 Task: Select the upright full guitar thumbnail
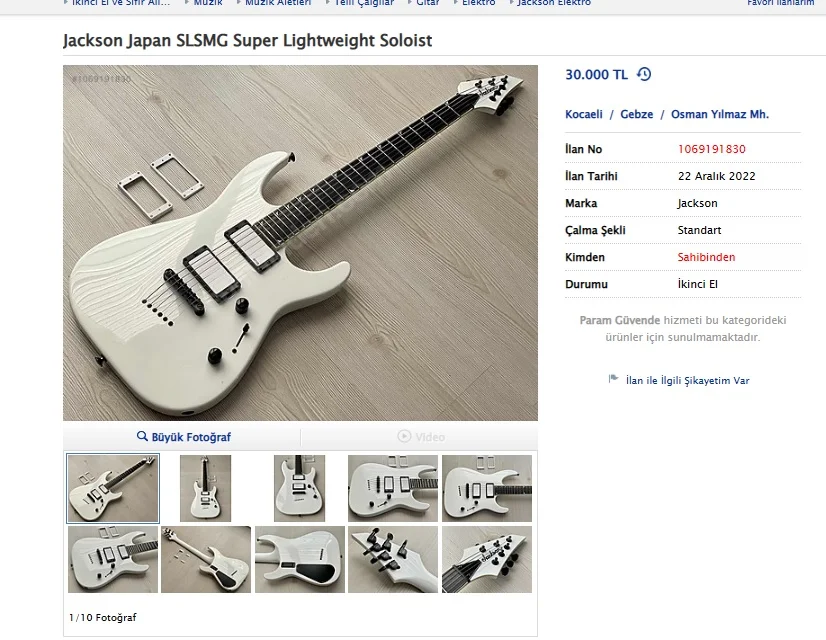point(205,488)
